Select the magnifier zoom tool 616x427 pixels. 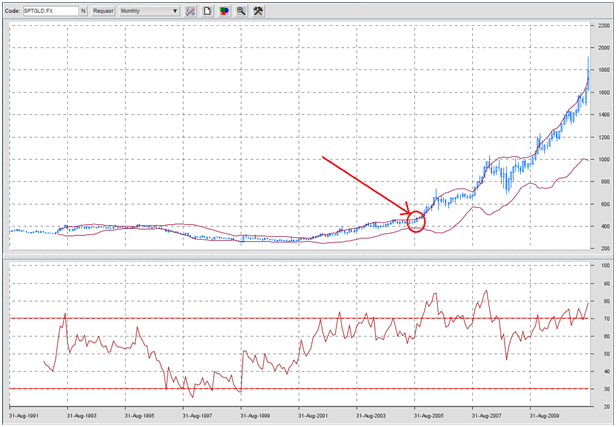tap(241, 11)
